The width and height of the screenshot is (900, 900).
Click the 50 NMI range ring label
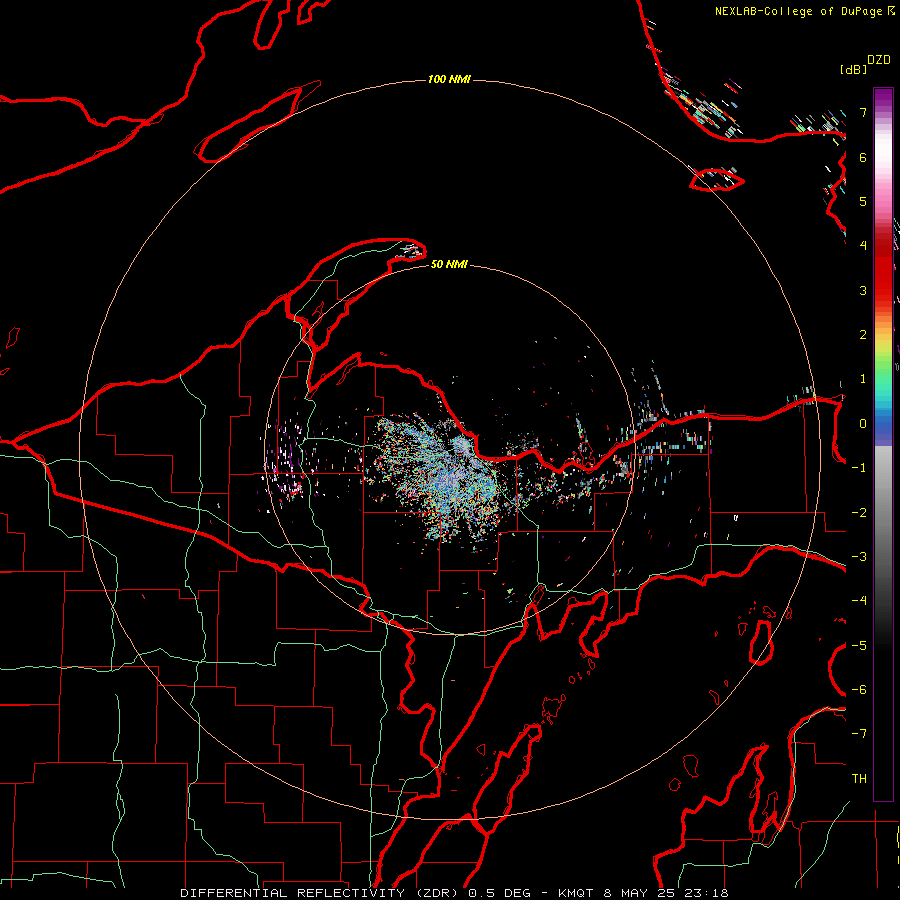click(x=449, y=264)
